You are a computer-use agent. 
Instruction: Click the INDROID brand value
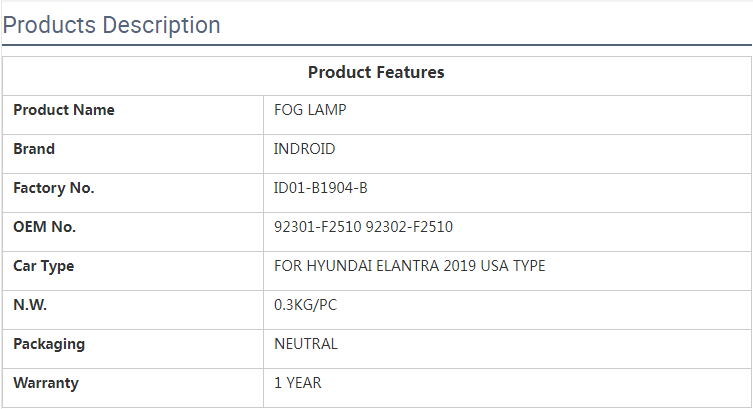point(305,149)
